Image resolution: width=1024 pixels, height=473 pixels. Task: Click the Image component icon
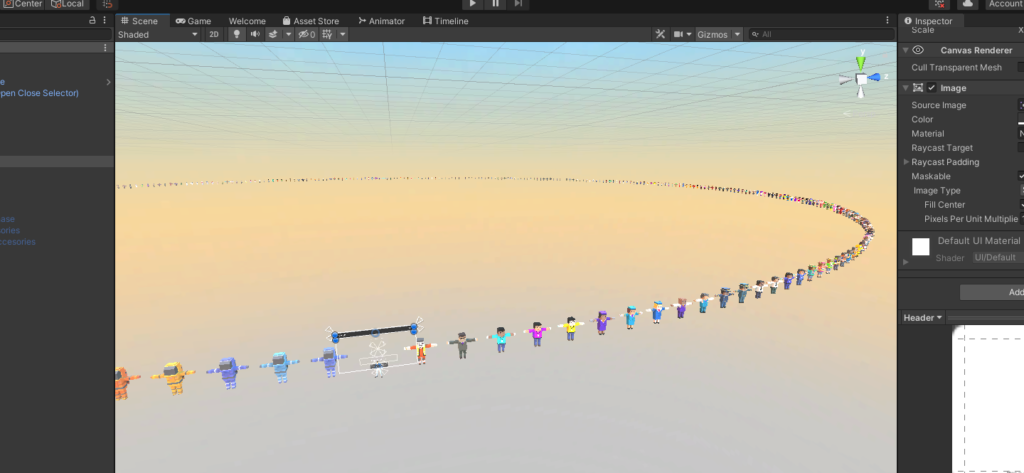point(918,88)
